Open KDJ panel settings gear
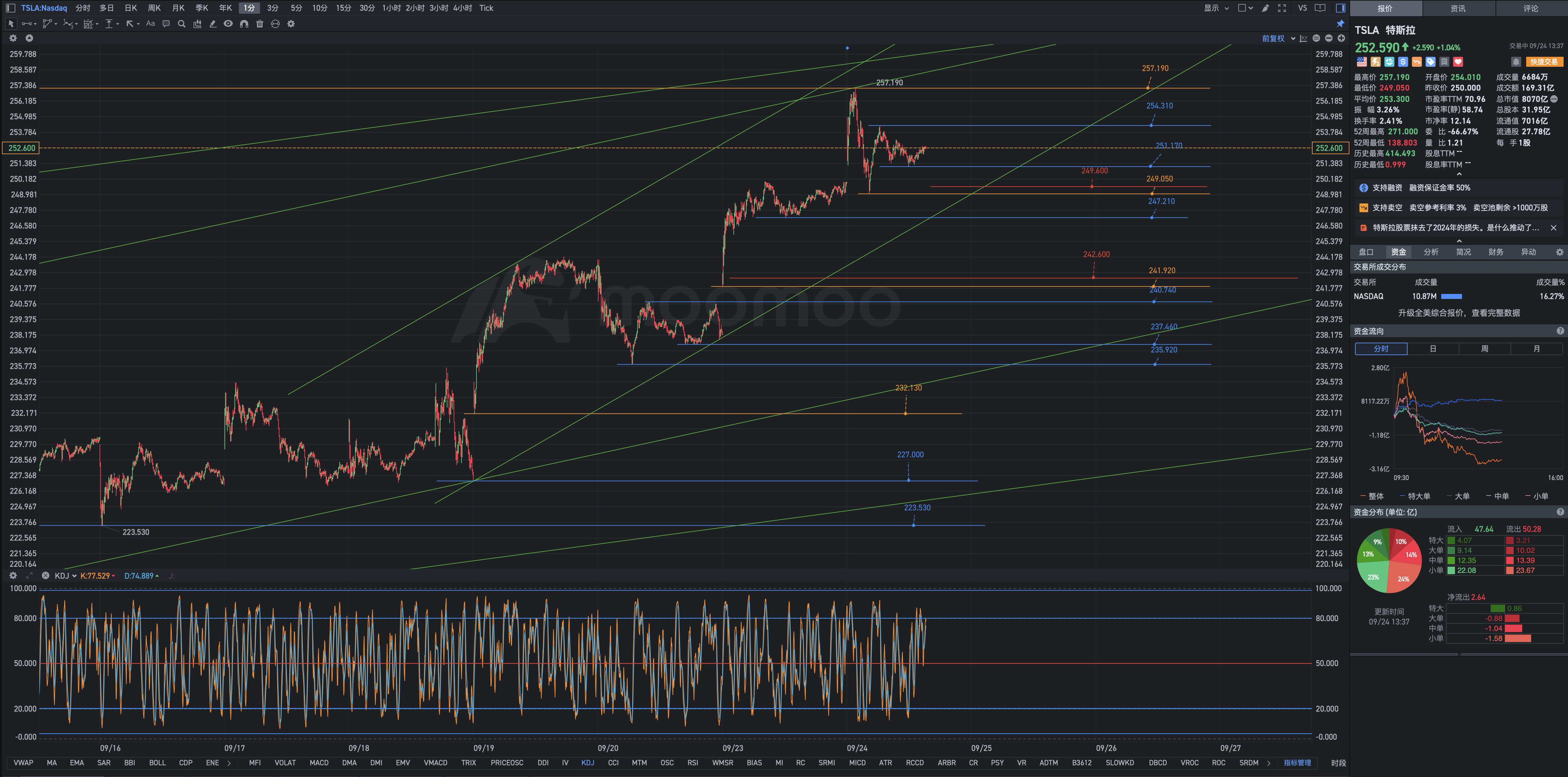 (13, 576)
